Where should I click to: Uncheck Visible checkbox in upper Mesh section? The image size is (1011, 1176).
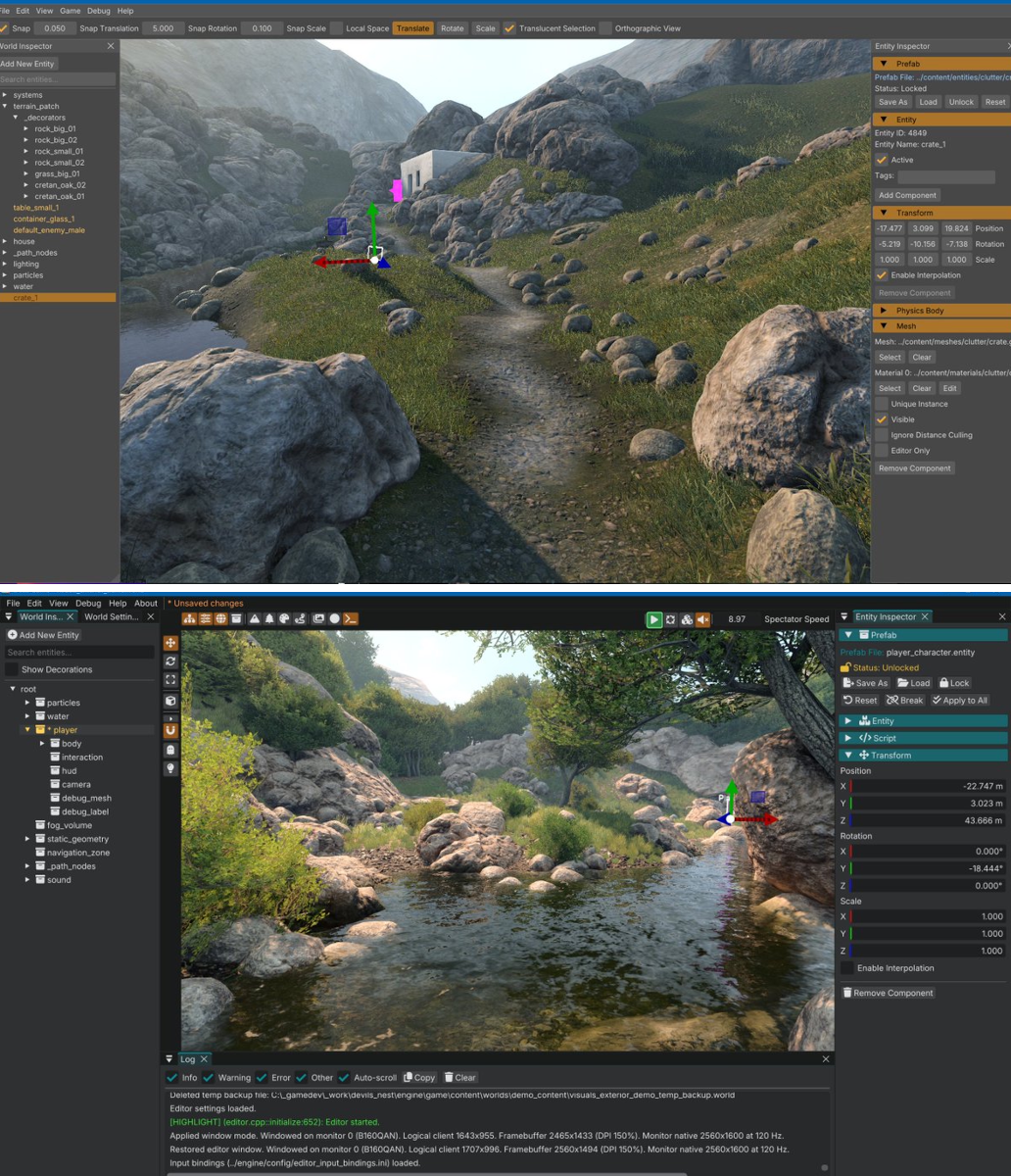pos(882,419)
